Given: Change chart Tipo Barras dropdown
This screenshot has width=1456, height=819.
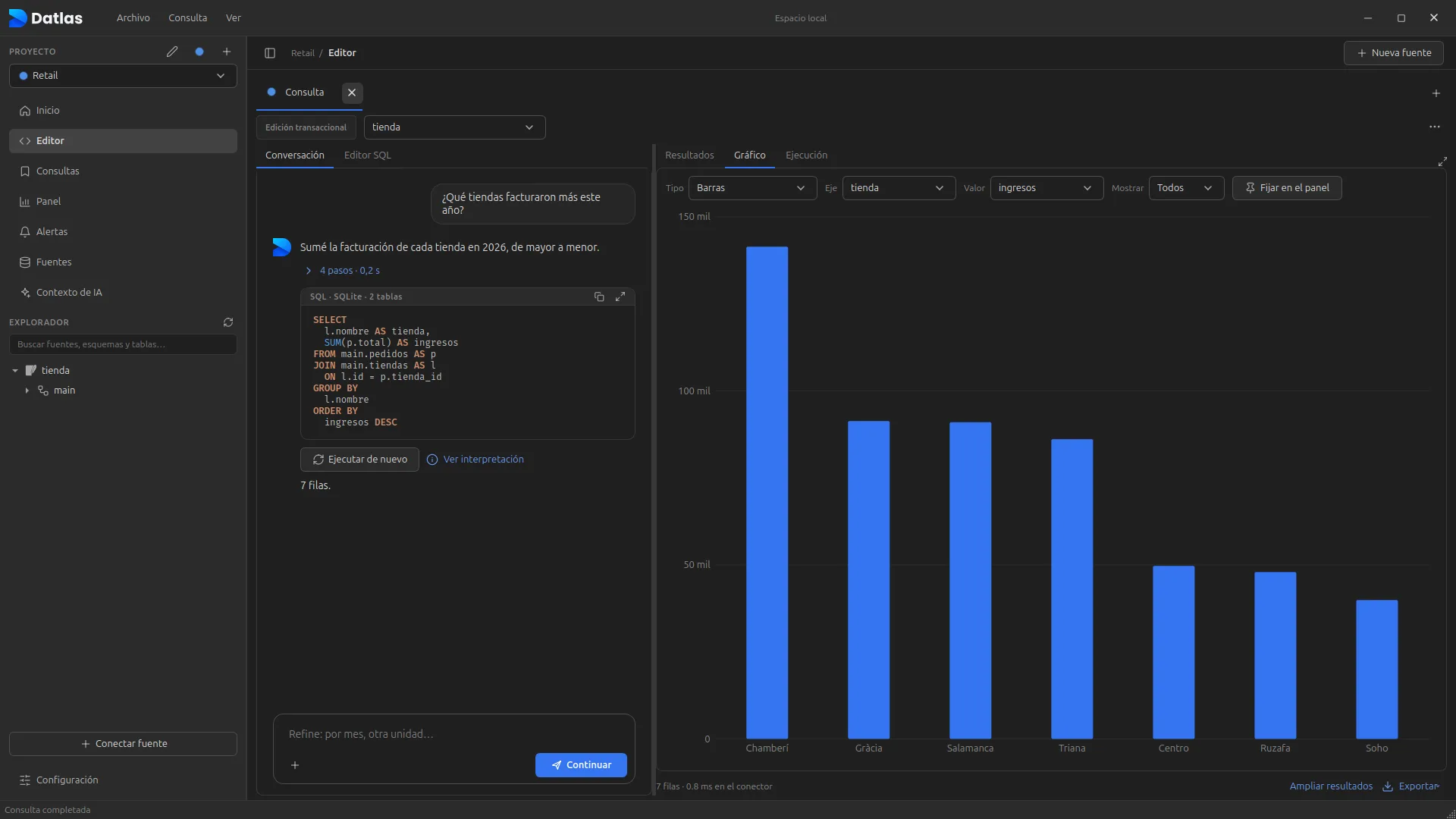Looking at the screenshot, I should [752, 188].
